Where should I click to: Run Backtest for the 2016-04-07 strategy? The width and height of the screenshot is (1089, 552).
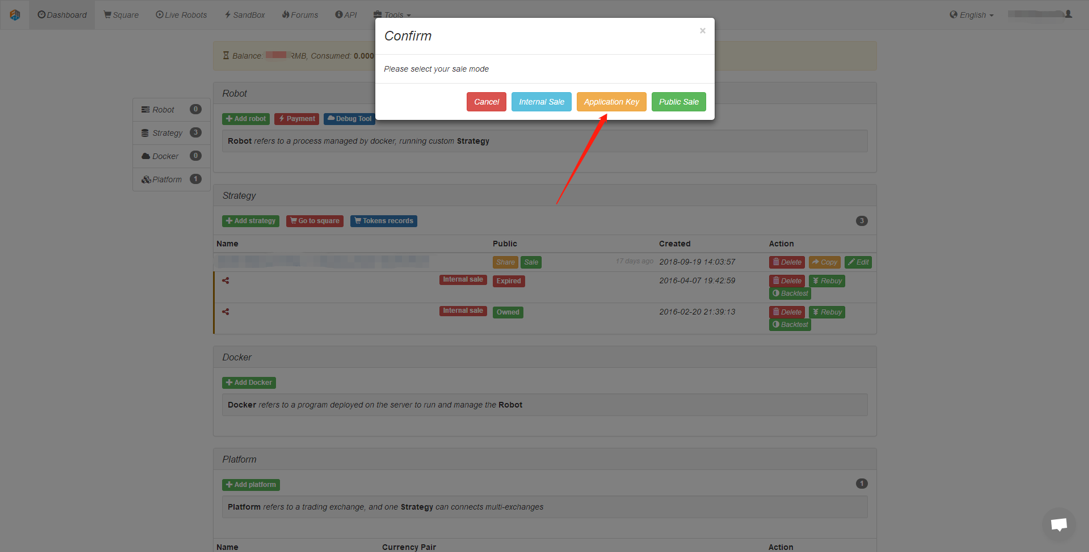790,294
